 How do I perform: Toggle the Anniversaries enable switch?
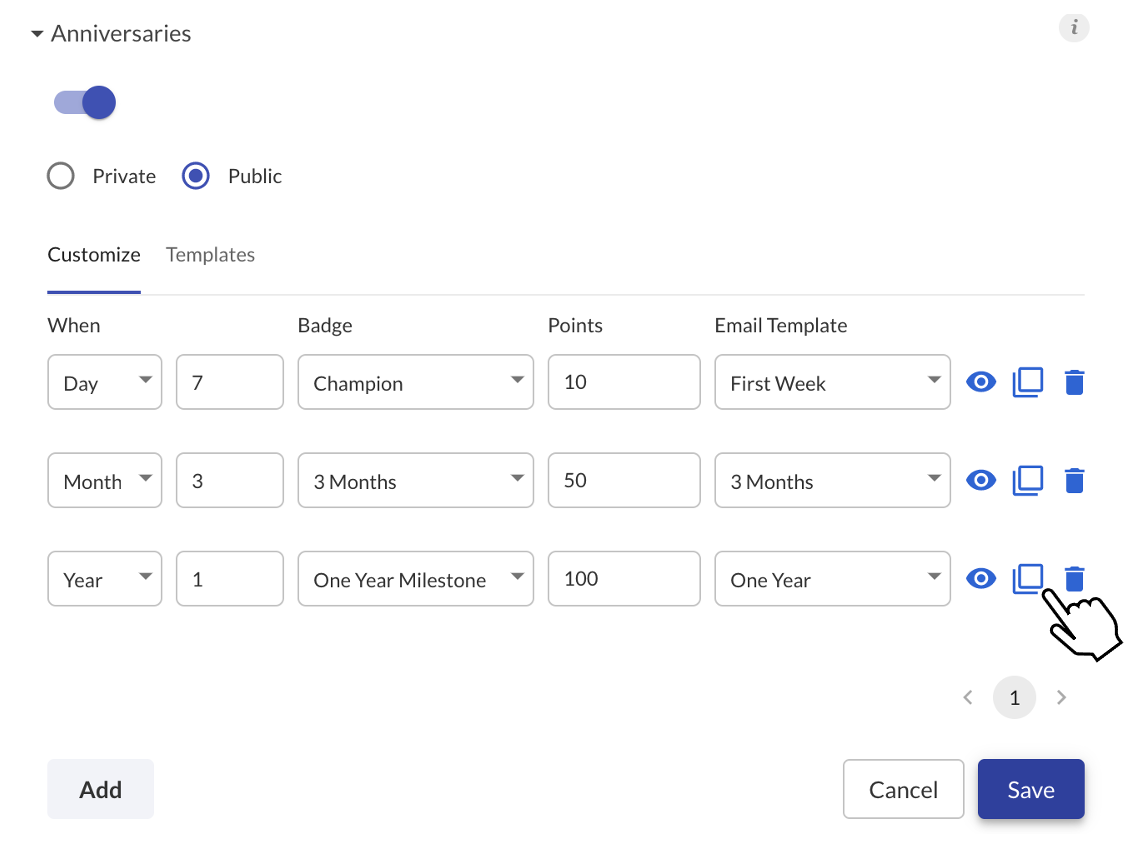coord(85,102)
